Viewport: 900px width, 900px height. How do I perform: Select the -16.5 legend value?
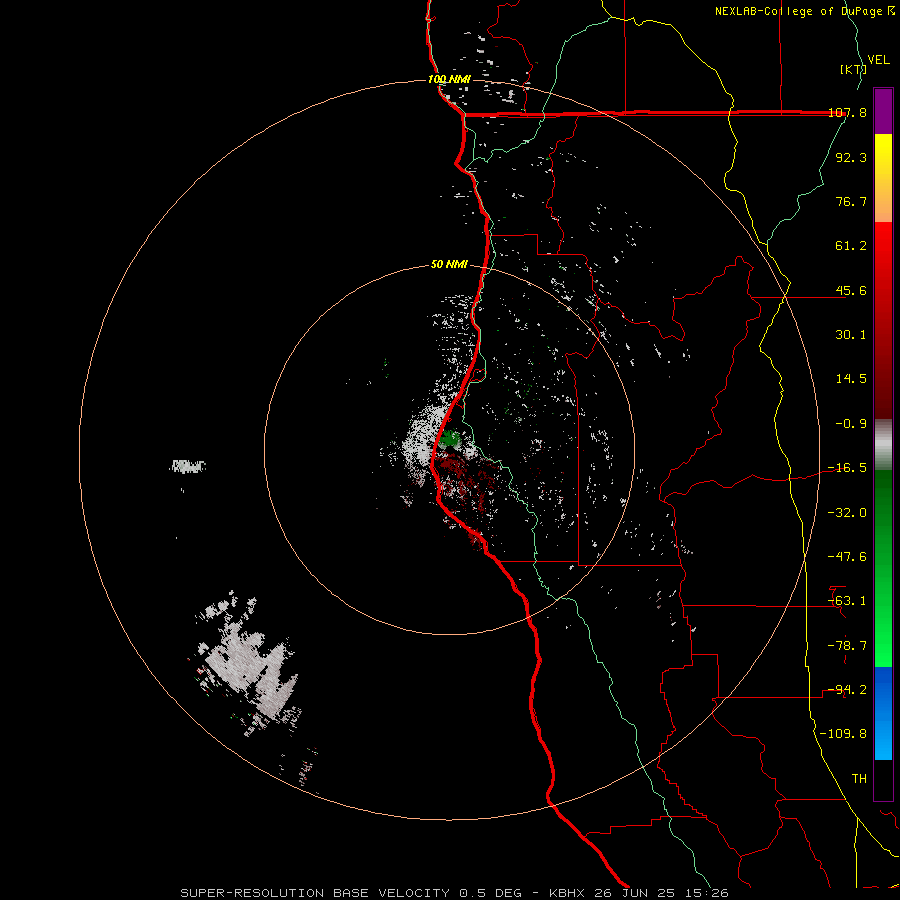pos(847,468)
